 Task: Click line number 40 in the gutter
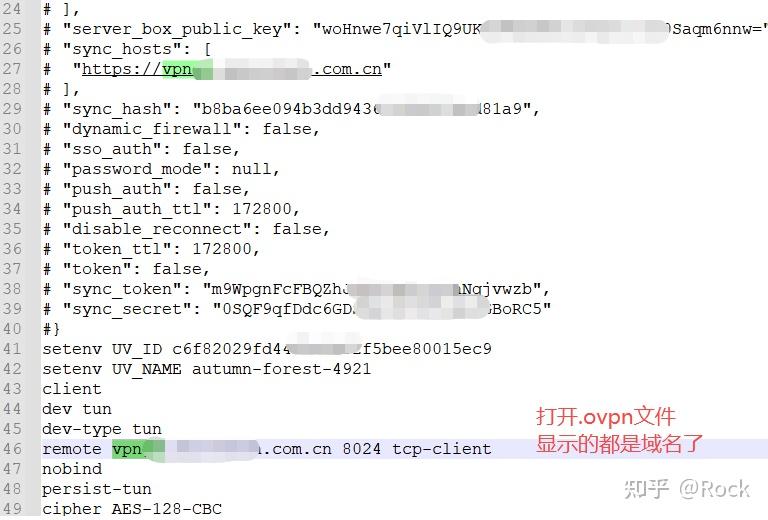(x=12, y=329)
